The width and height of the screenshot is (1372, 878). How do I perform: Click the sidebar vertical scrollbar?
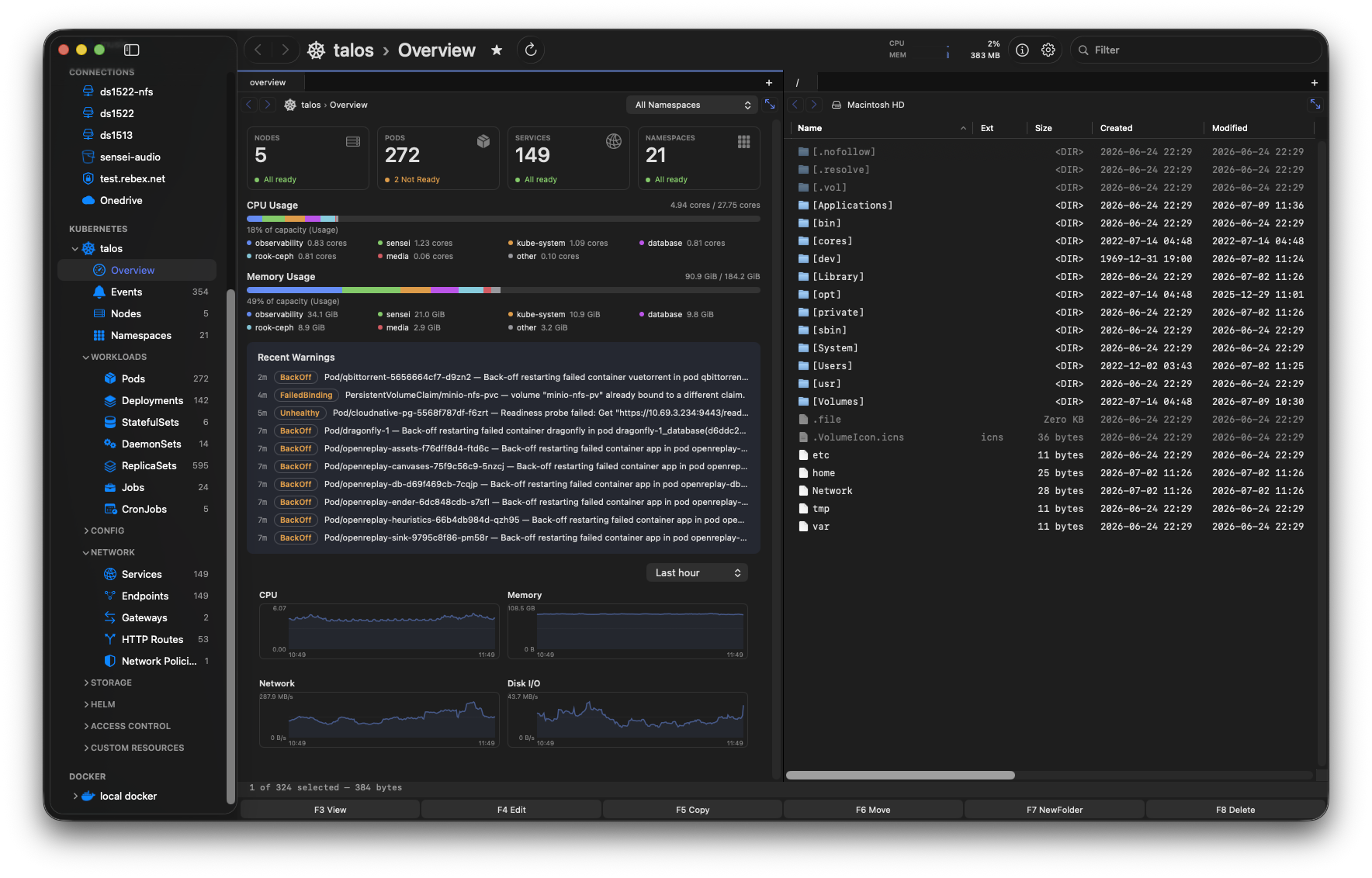click(x=230, y=547)
